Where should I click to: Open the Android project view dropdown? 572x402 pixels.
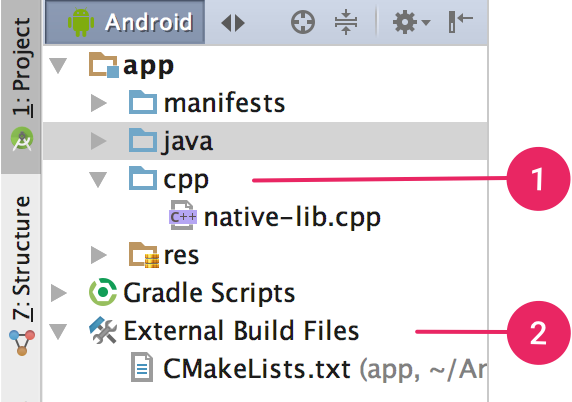(125, 22)
